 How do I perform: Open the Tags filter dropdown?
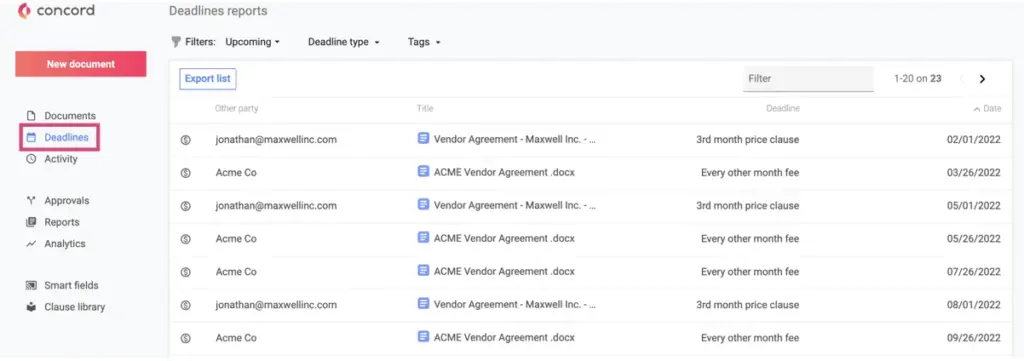424,42
